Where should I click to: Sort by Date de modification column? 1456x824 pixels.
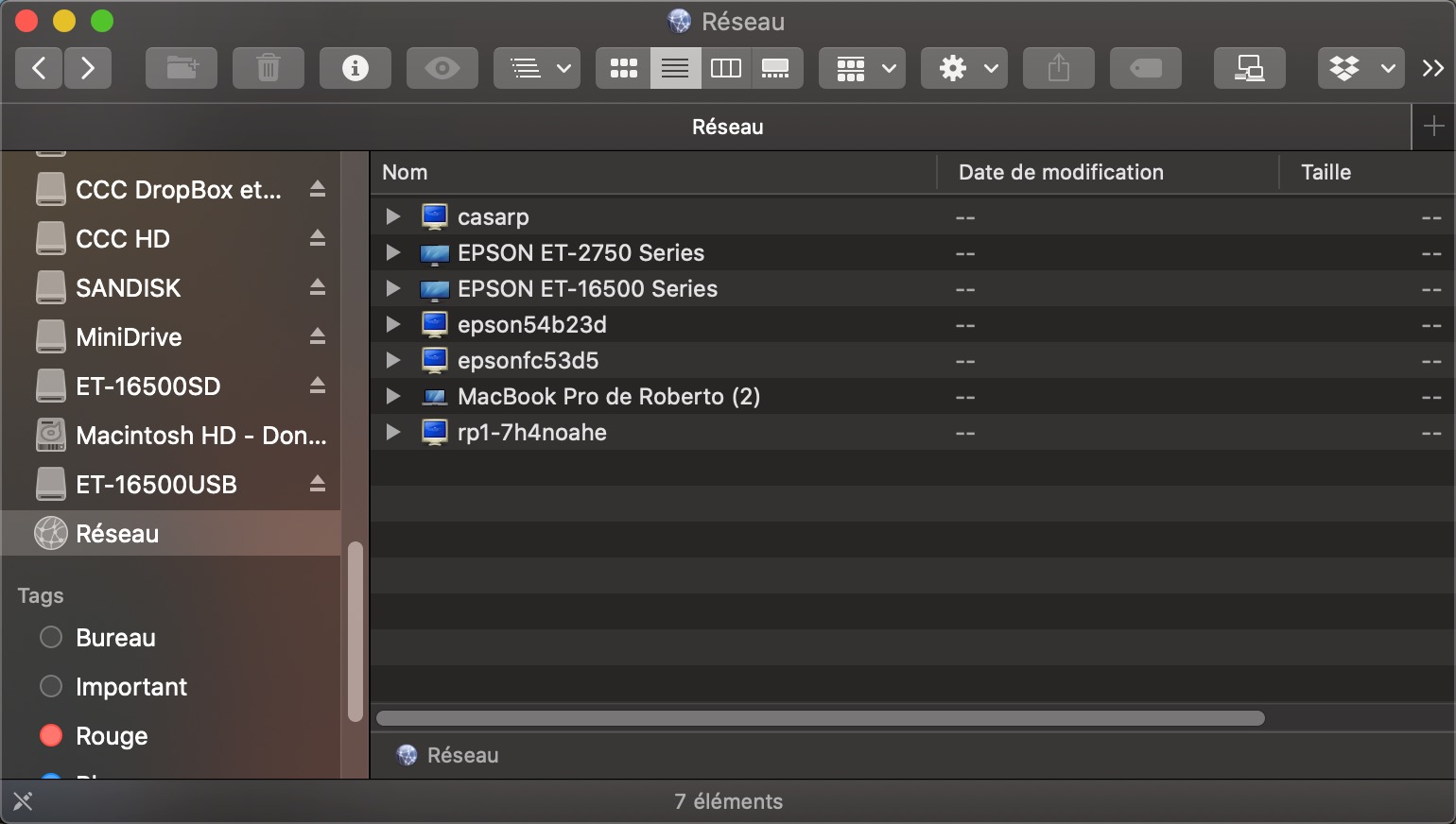[x=1061, y=172]
